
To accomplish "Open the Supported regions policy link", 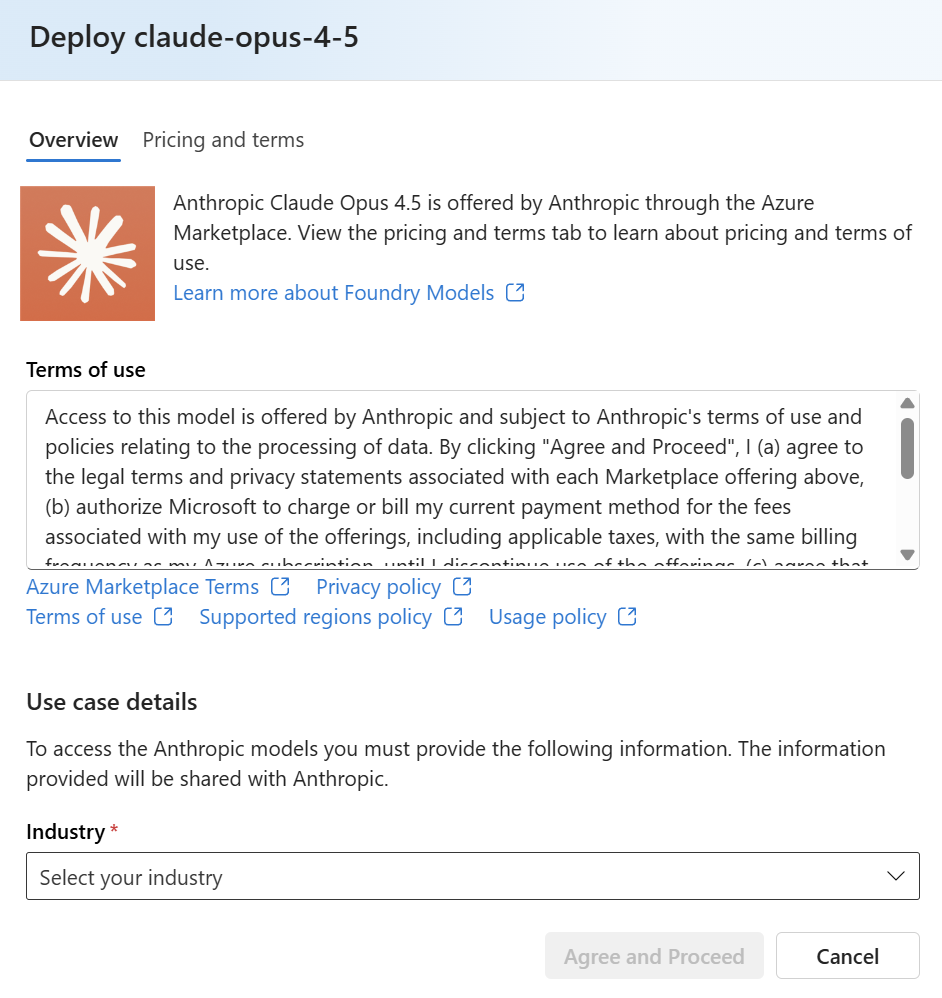I will click(x=315, y=617).
